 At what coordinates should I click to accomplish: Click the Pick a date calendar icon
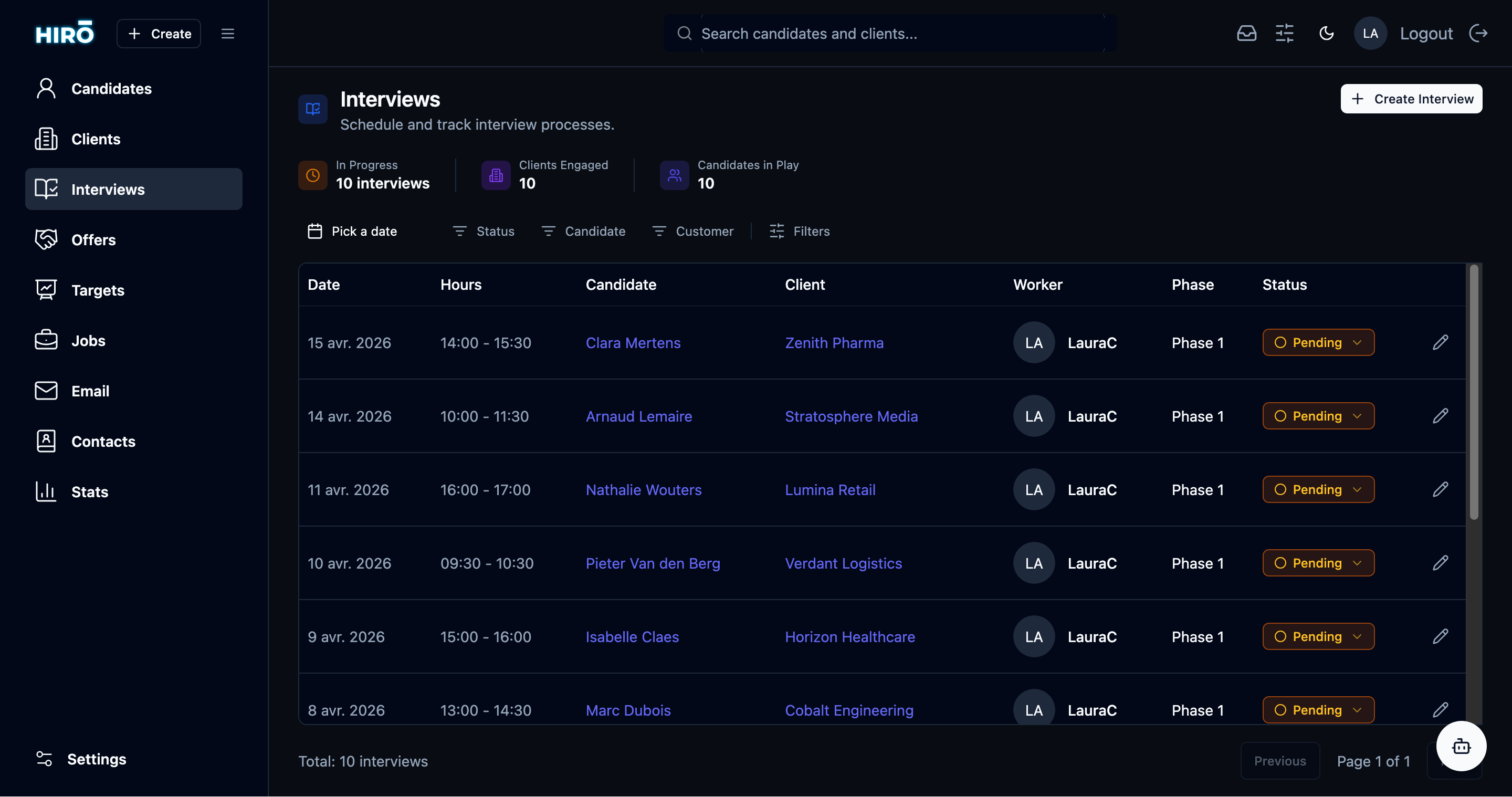314,231
